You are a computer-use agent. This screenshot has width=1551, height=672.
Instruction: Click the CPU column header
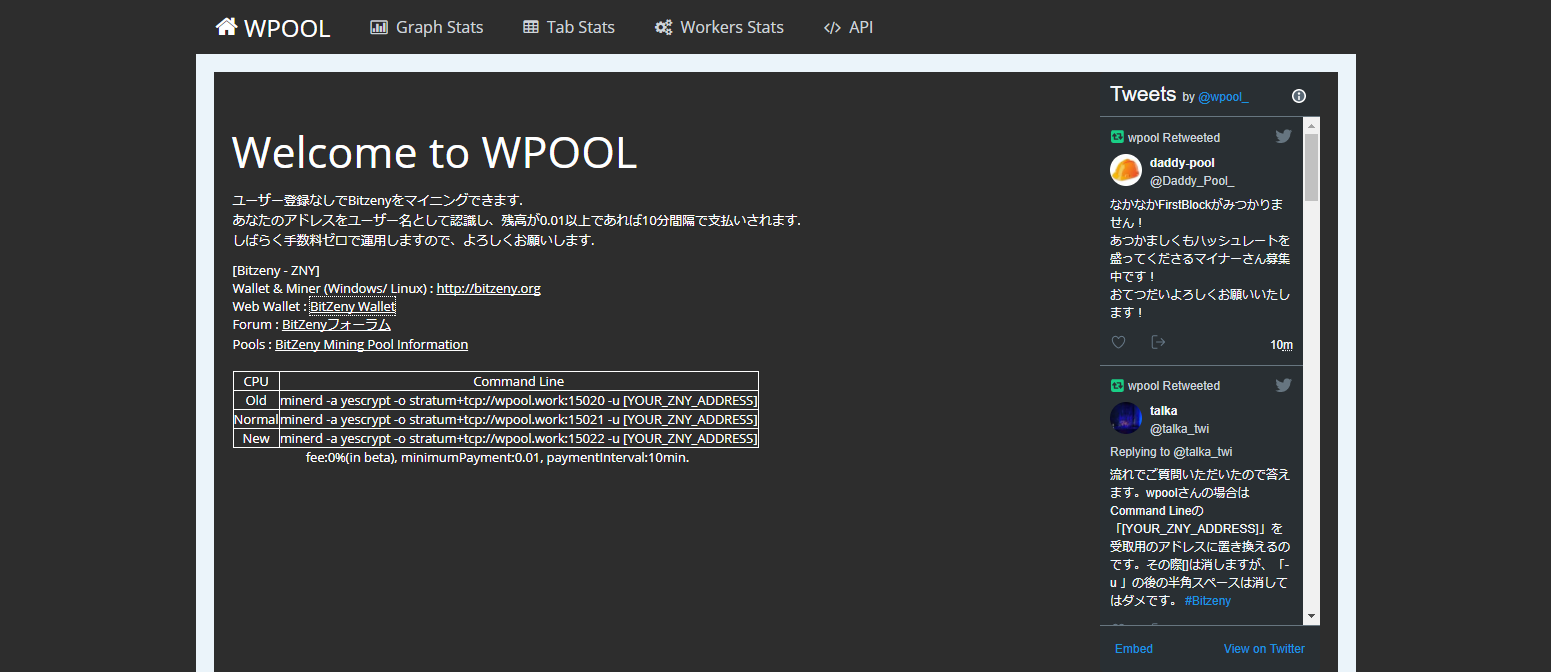tap(256, 381)
